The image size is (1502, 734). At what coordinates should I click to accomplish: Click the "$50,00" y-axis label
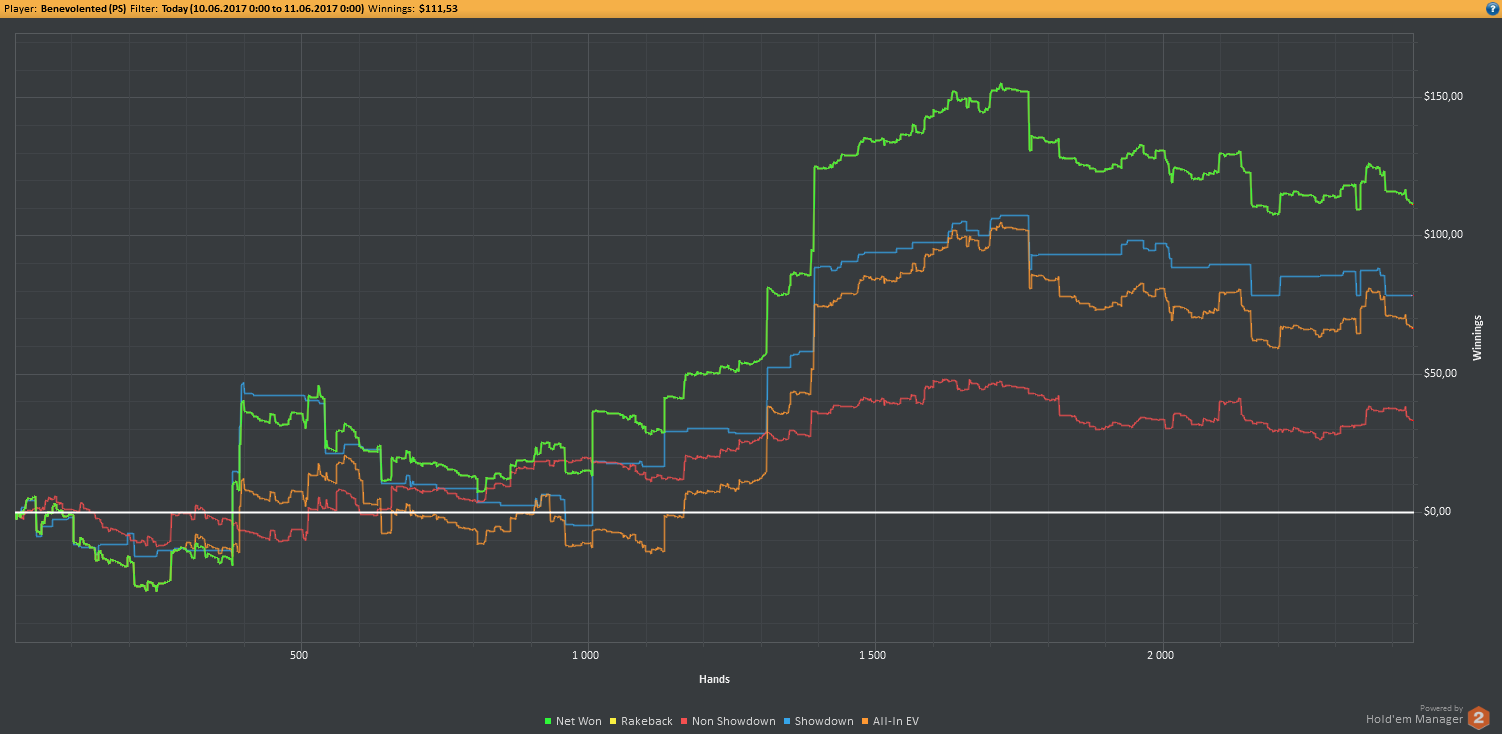point(1441,374)
